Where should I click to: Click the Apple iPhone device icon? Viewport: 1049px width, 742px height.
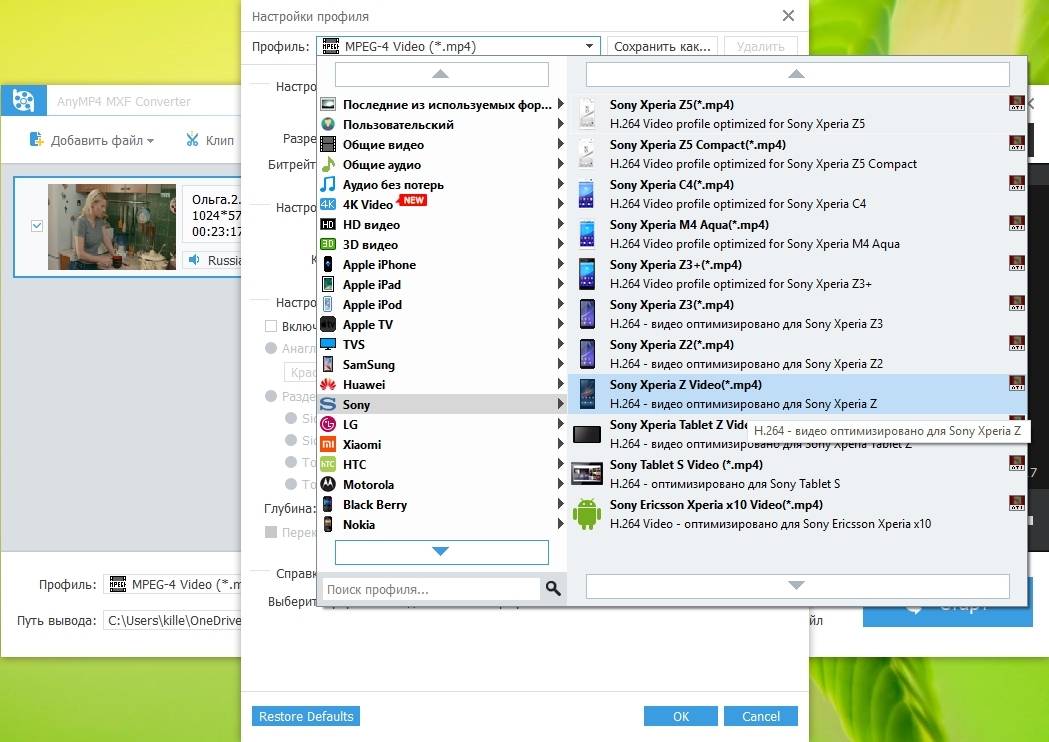[328, 264]
